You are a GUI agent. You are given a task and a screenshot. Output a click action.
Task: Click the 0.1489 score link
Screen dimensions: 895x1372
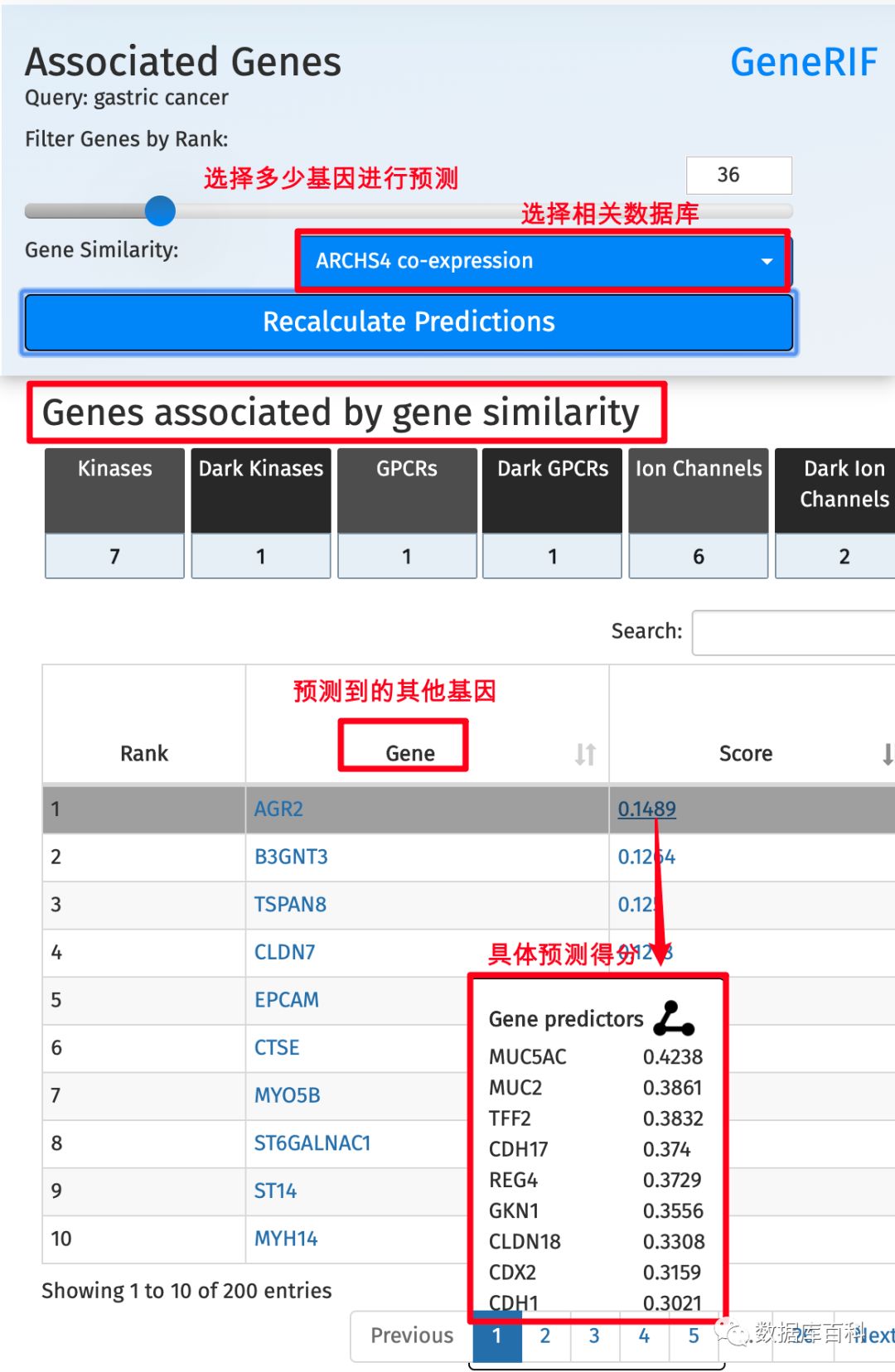pos(646,809)
